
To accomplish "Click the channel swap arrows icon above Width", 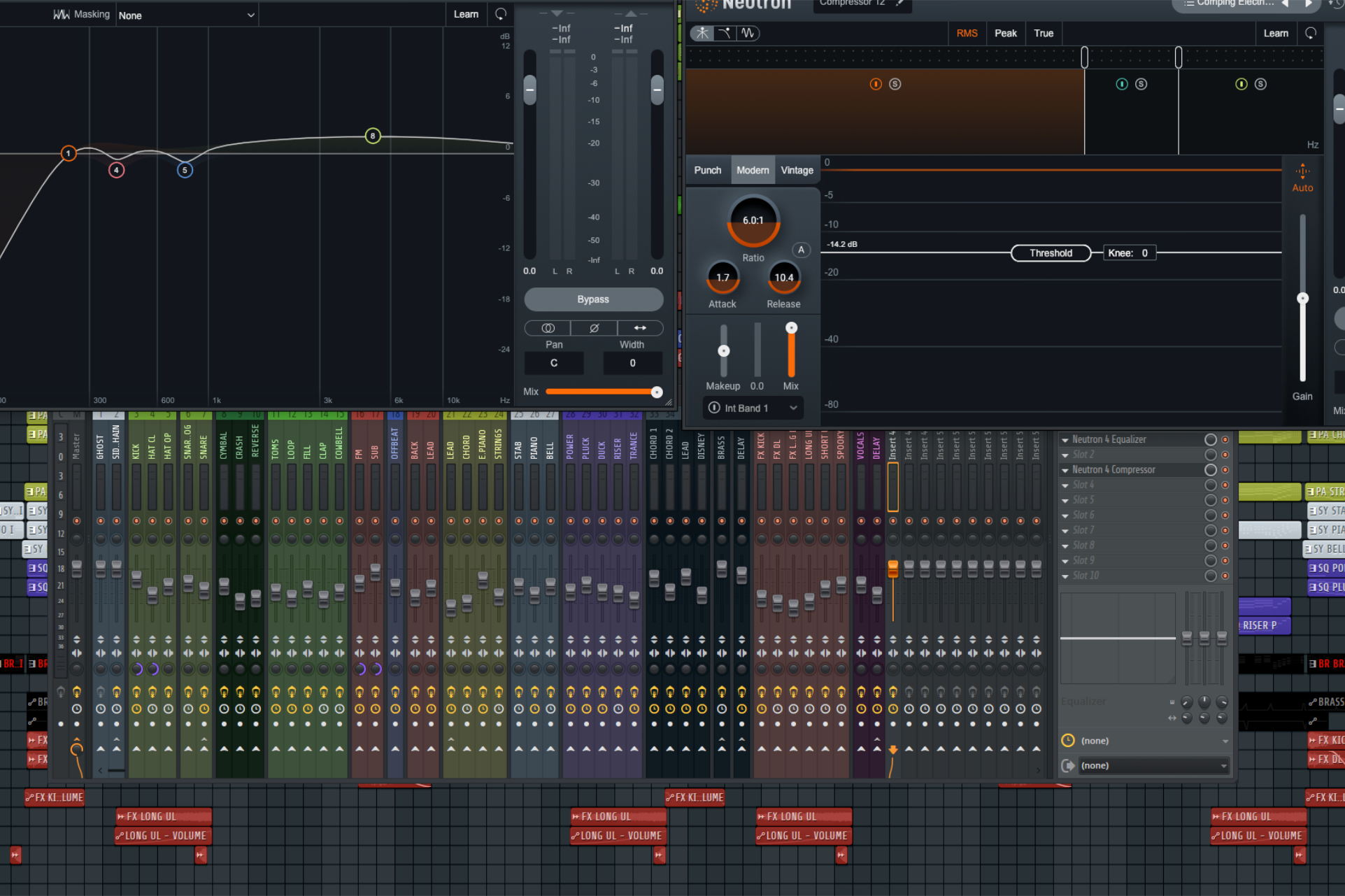I will 640,328.
